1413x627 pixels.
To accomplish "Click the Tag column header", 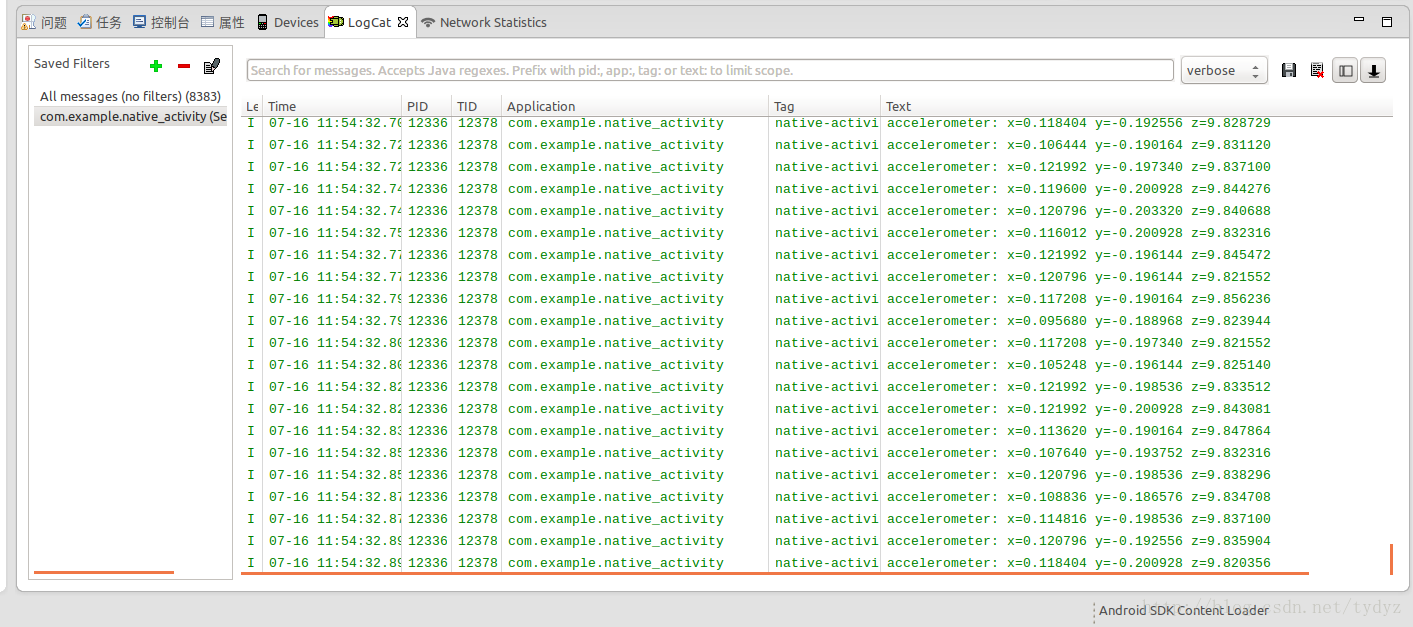I will tap(824, 106).
